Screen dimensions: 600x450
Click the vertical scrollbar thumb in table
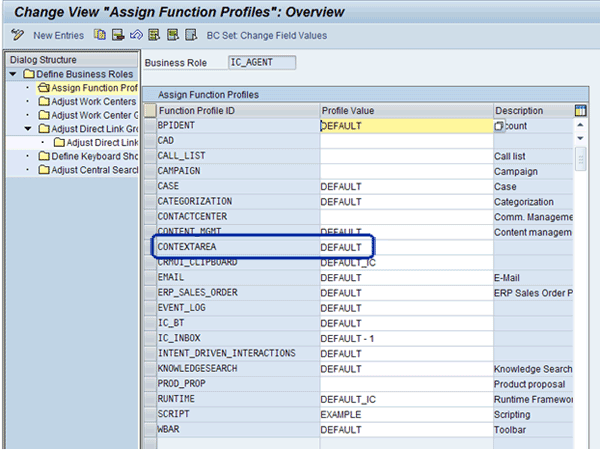pos(580,159)
